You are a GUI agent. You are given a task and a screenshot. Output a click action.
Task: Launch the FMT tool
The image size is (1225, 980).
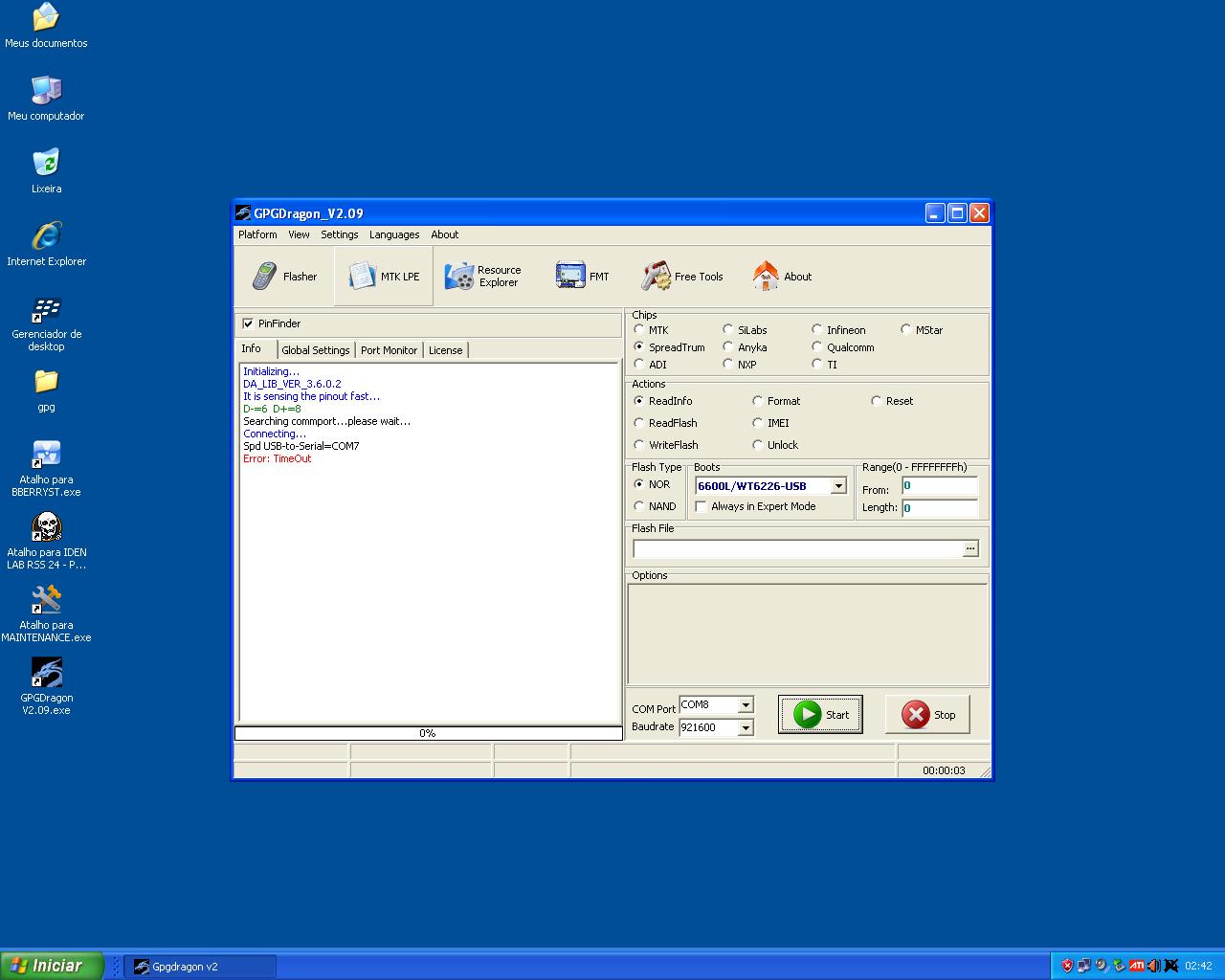(582, 277)
